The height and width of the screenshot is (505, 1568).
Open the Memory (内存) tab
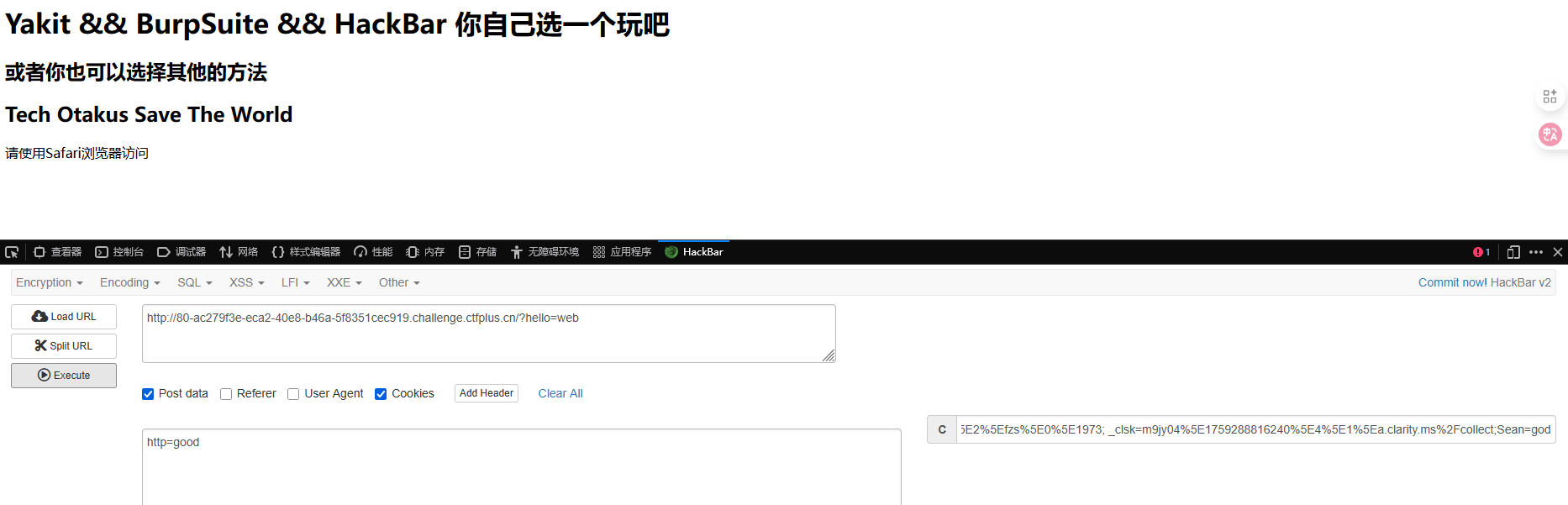coord(425,252)
